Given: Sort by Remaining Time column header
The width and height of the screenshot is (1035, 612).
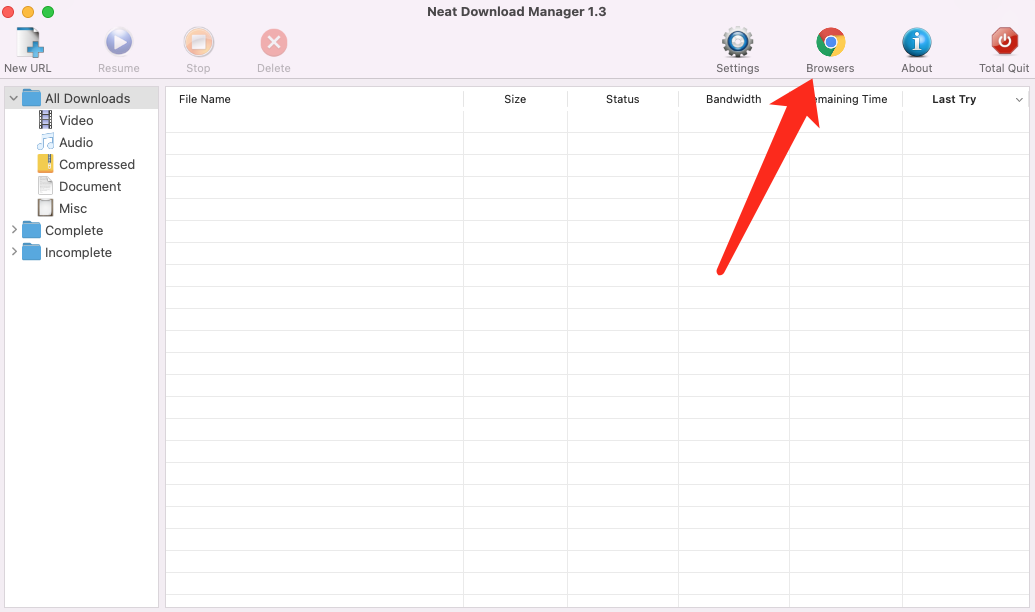Looking at the screenshot, I should [x=846, y=99].
